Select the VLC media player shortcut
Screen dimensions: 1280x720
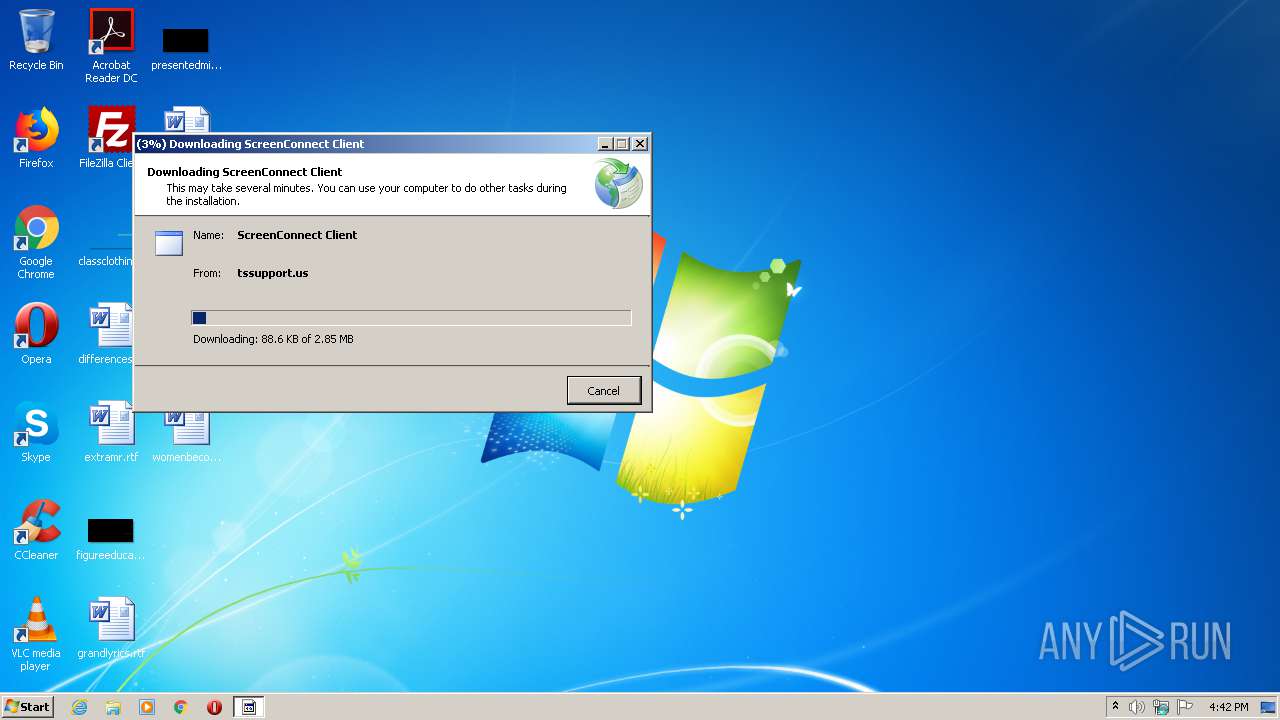36,635
